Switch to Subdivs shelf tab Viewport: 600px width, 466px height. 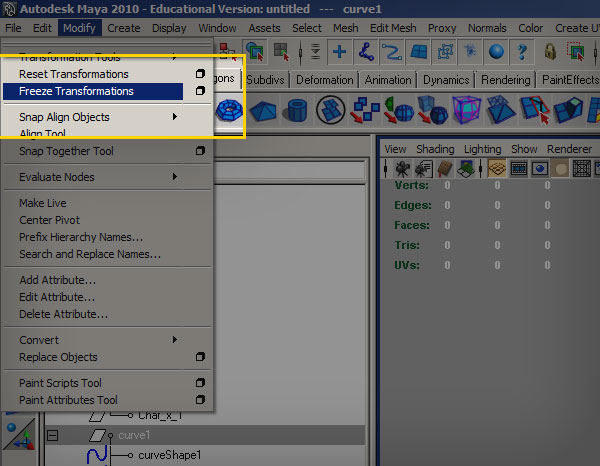coord(265,80)
